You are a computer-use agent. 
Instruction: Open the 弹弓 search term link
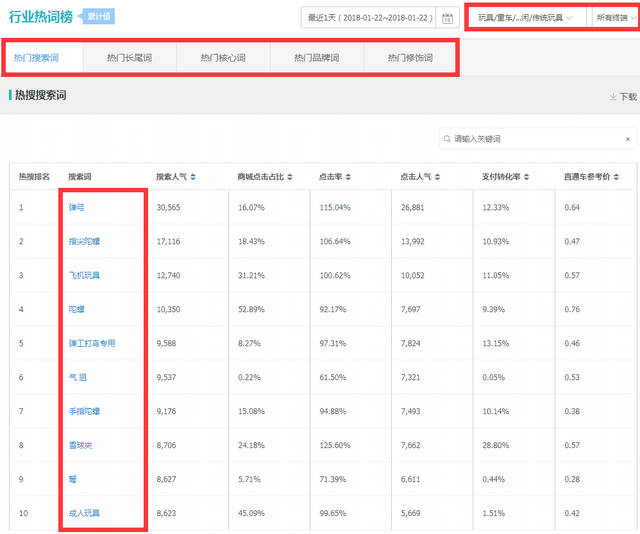pos(76,207)
